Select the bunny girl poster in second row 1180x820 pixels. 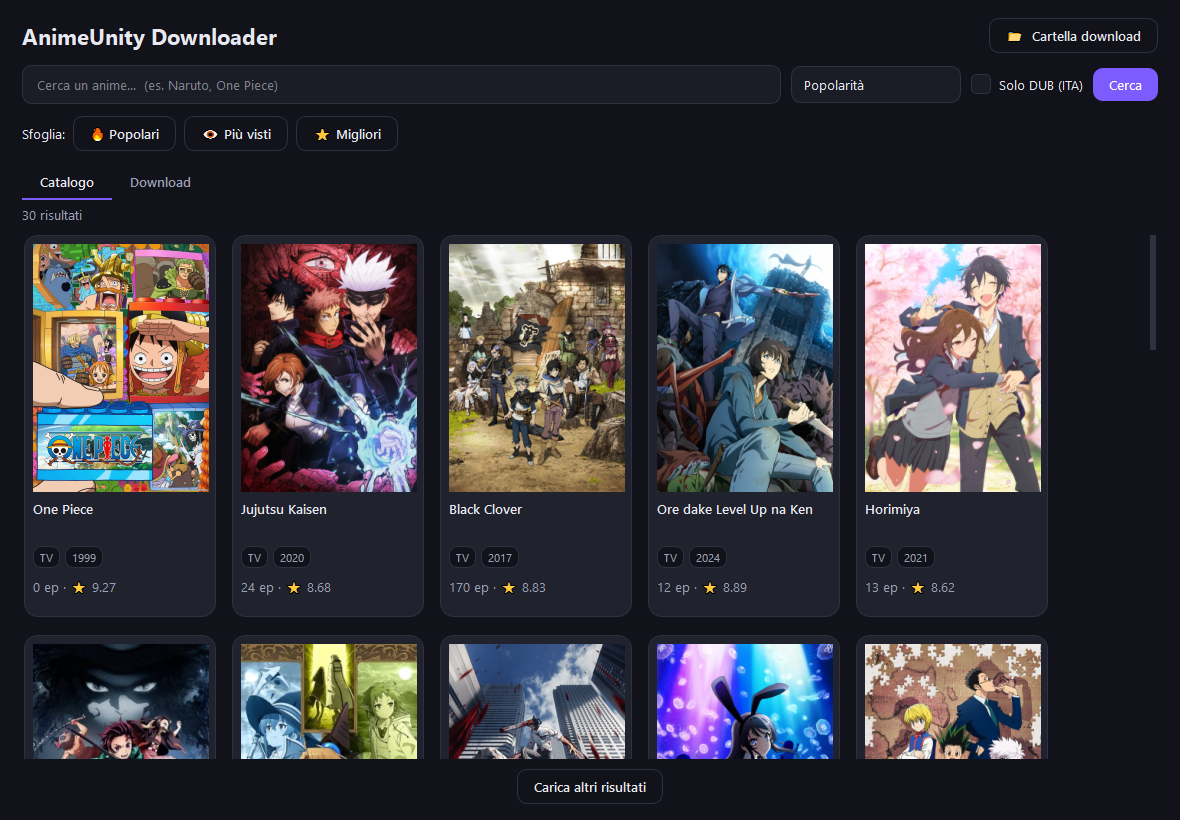tap(745, 701)
